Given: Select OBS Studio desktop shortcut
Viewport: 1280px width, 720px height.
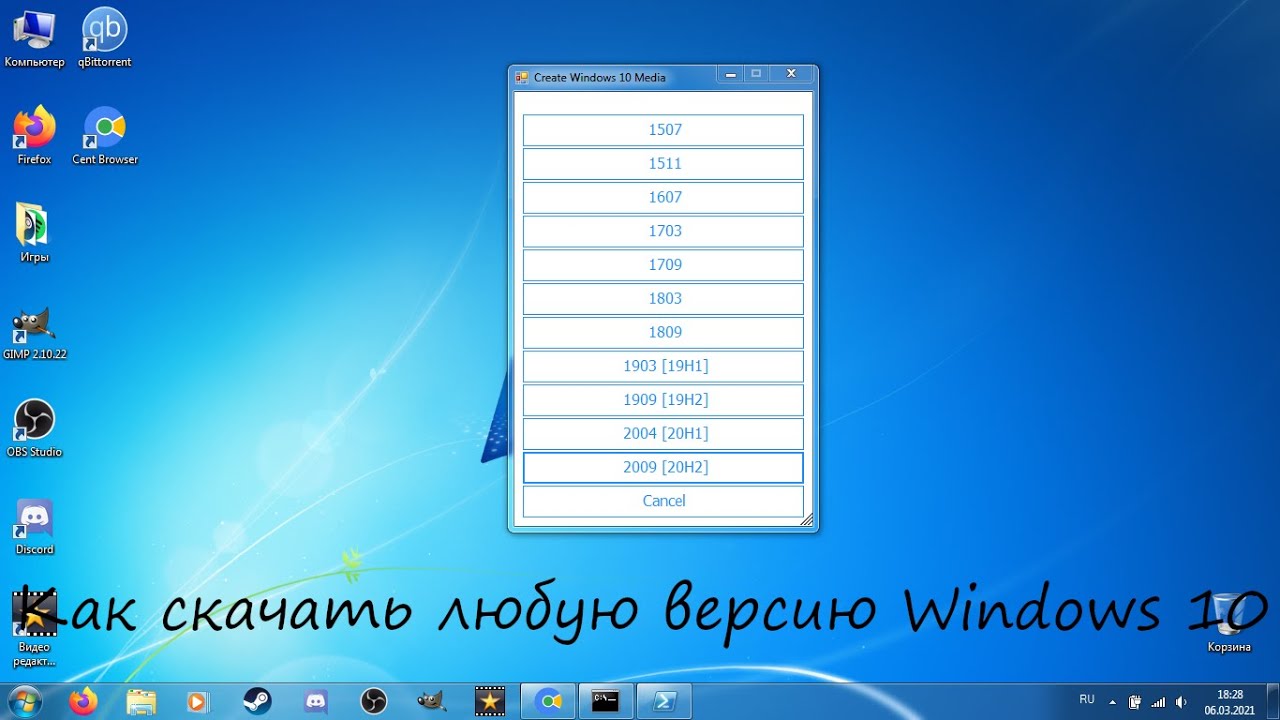Looking at the screenshot, I should [x=34, y=428].
